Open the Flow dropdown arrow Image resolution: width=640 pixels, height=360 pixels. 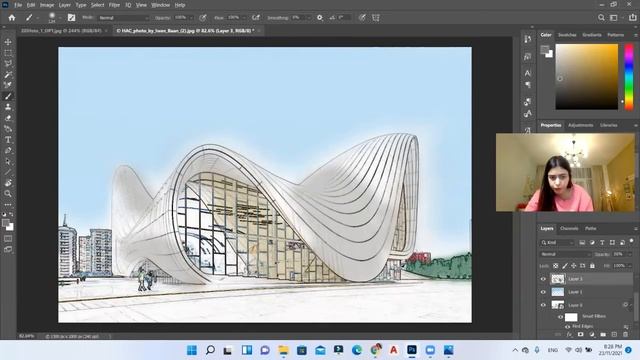coord(244,18)
